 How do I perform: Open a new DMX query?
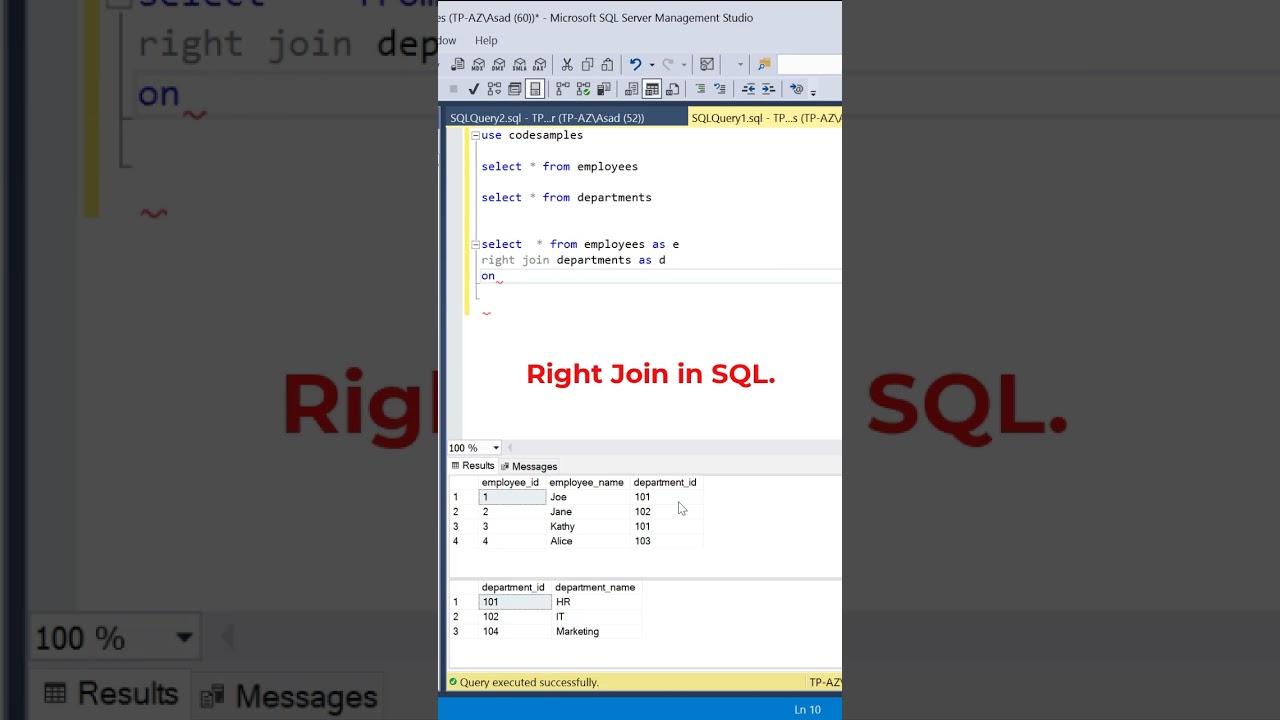coord(498,64)
